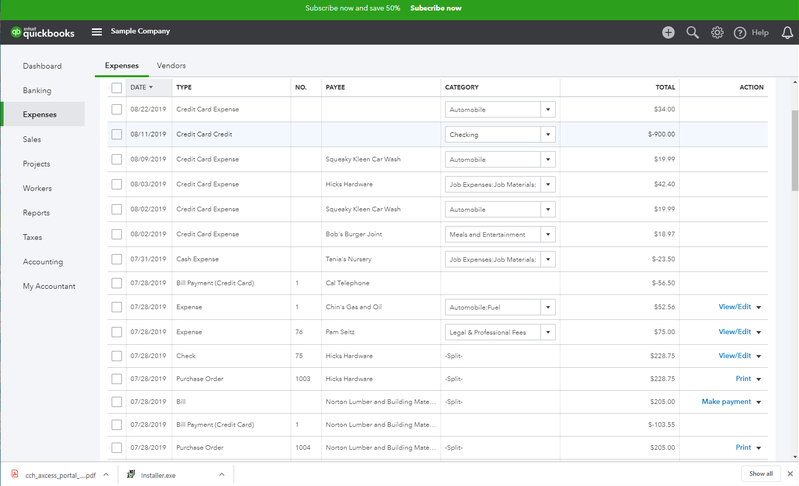Click View/Edit for Chin's Gas and Oil
The height and width of the screenshot is (486, 799).
tap(734, 307)
